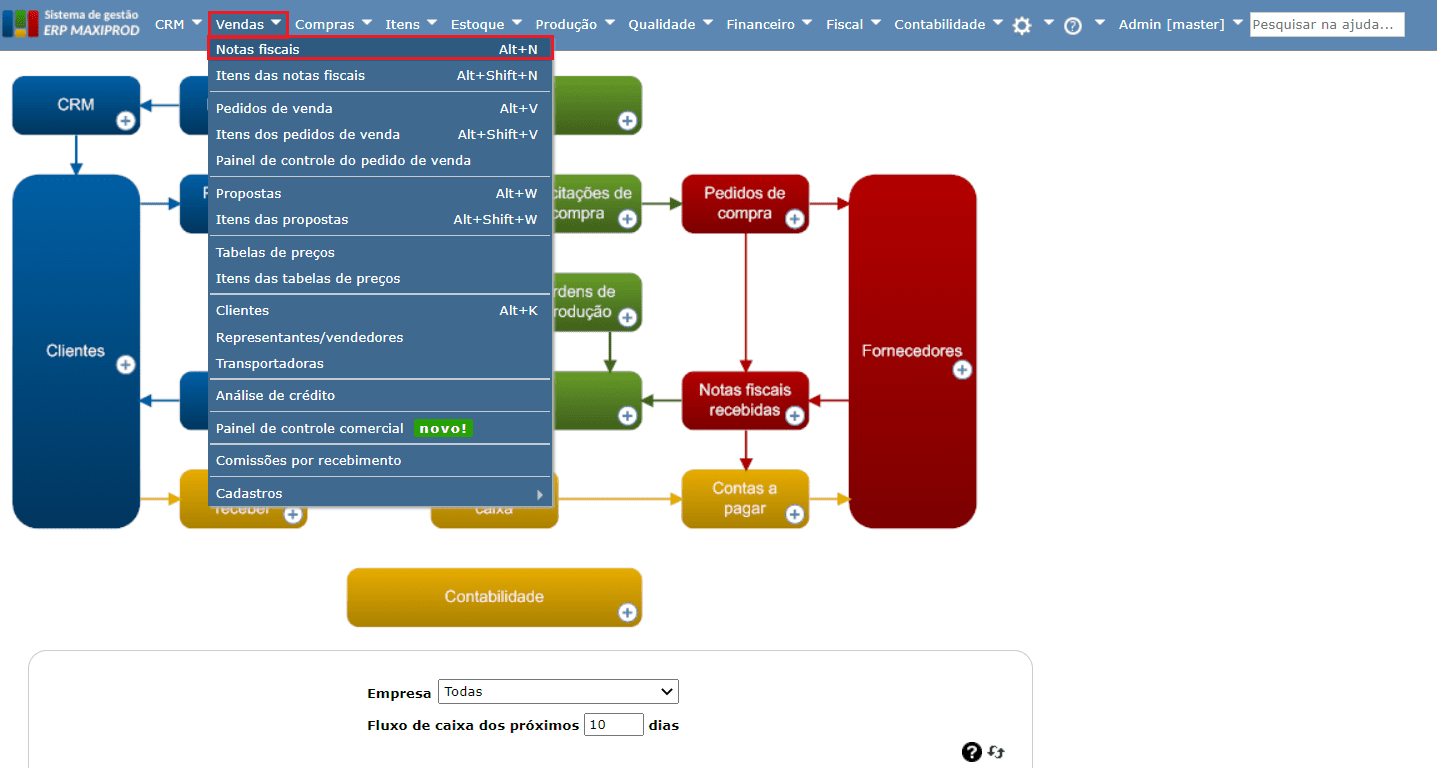The width and height of the screenshot is (1437, 768).
Task: Click the black question mark help icon
Action: pos(971,751)
